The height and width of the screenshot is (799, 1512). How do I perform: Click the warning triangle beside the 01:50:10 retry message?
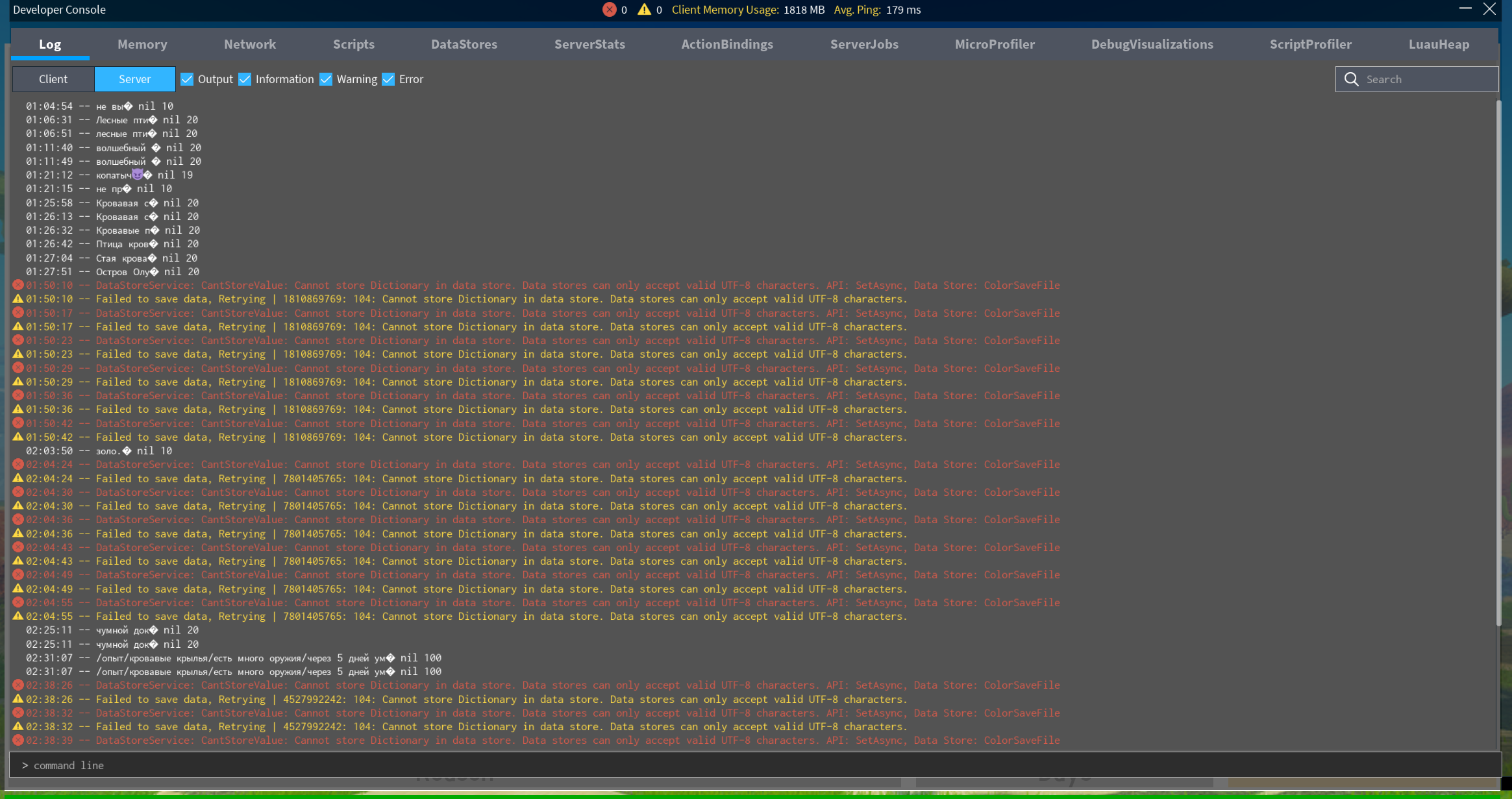(x=18, y=299)
